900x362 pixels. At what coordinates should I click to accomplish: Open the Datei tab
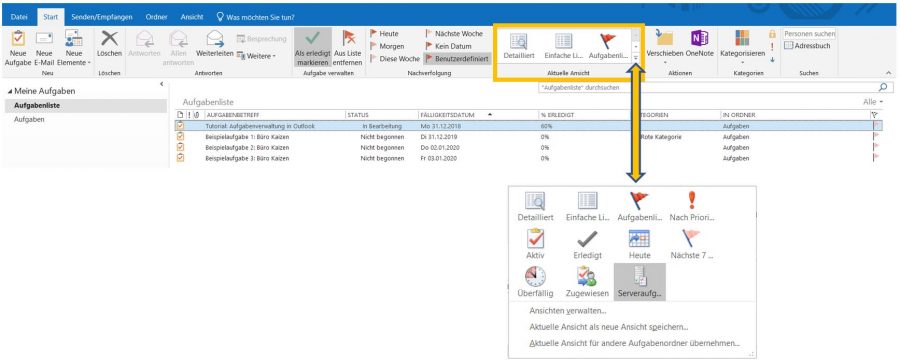pyautogui.click(x=20, y=17)
